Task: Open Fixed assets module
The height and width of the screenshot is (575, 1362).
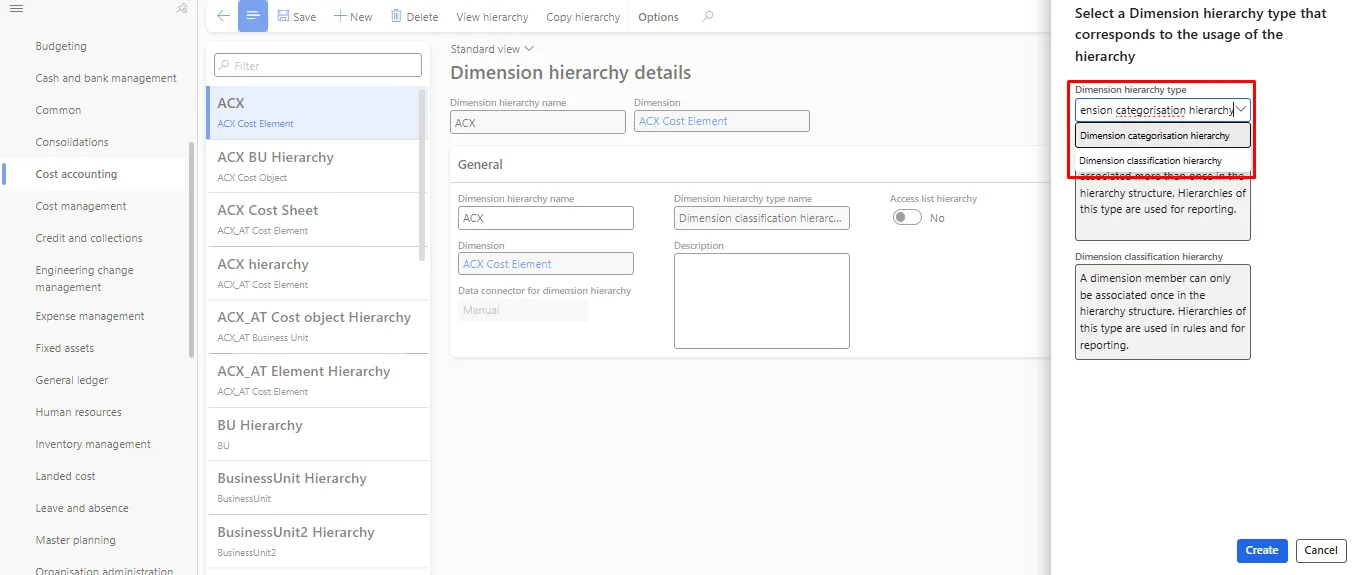Action: [x=65, y=348]
